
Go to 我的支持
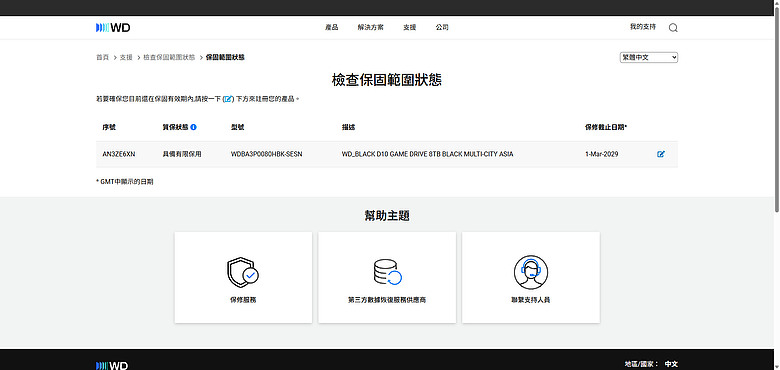coord(643,27)
